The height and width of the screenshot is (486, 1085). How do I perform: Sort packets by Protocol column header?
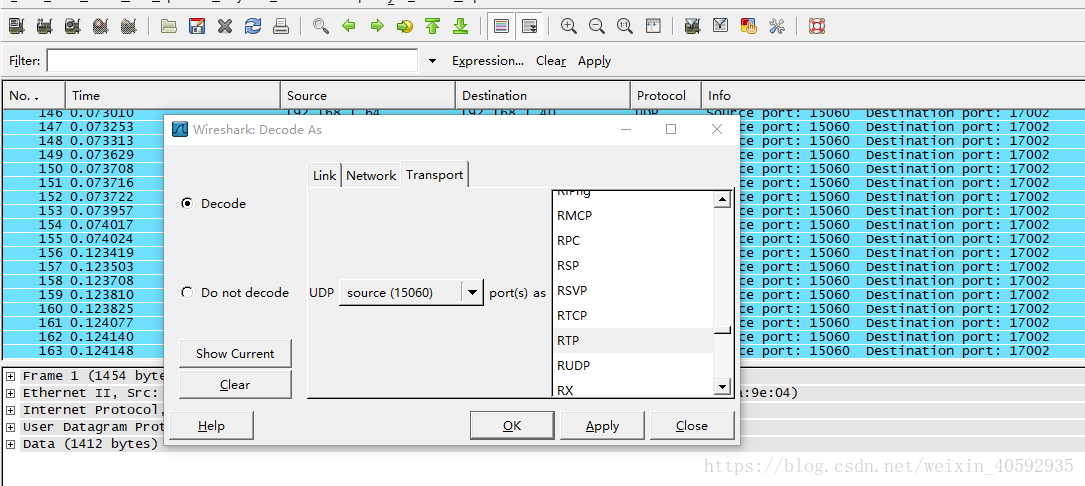pyautogui.click(x=666, y=96)
